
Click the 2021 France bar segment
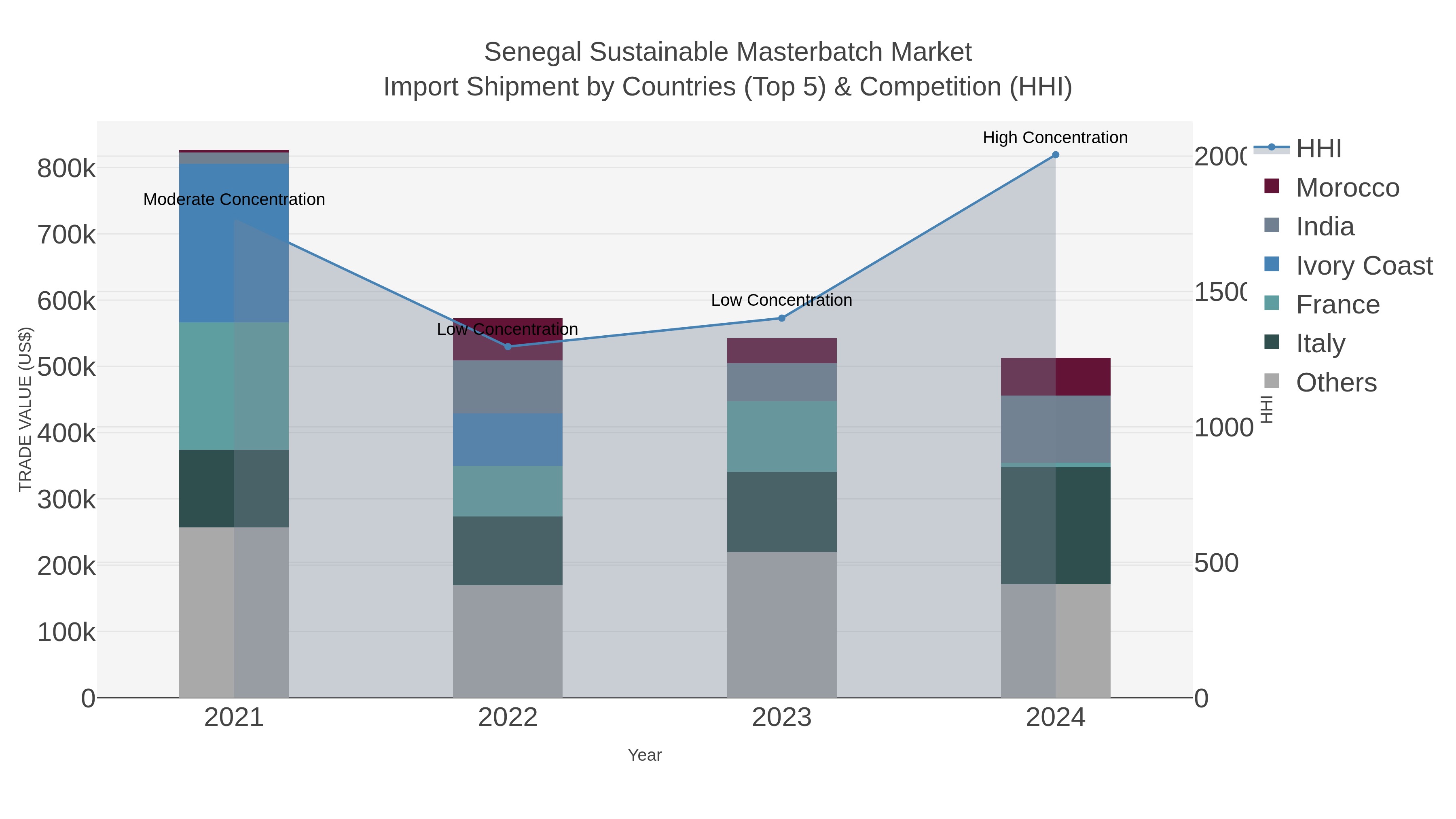[234, 386]
